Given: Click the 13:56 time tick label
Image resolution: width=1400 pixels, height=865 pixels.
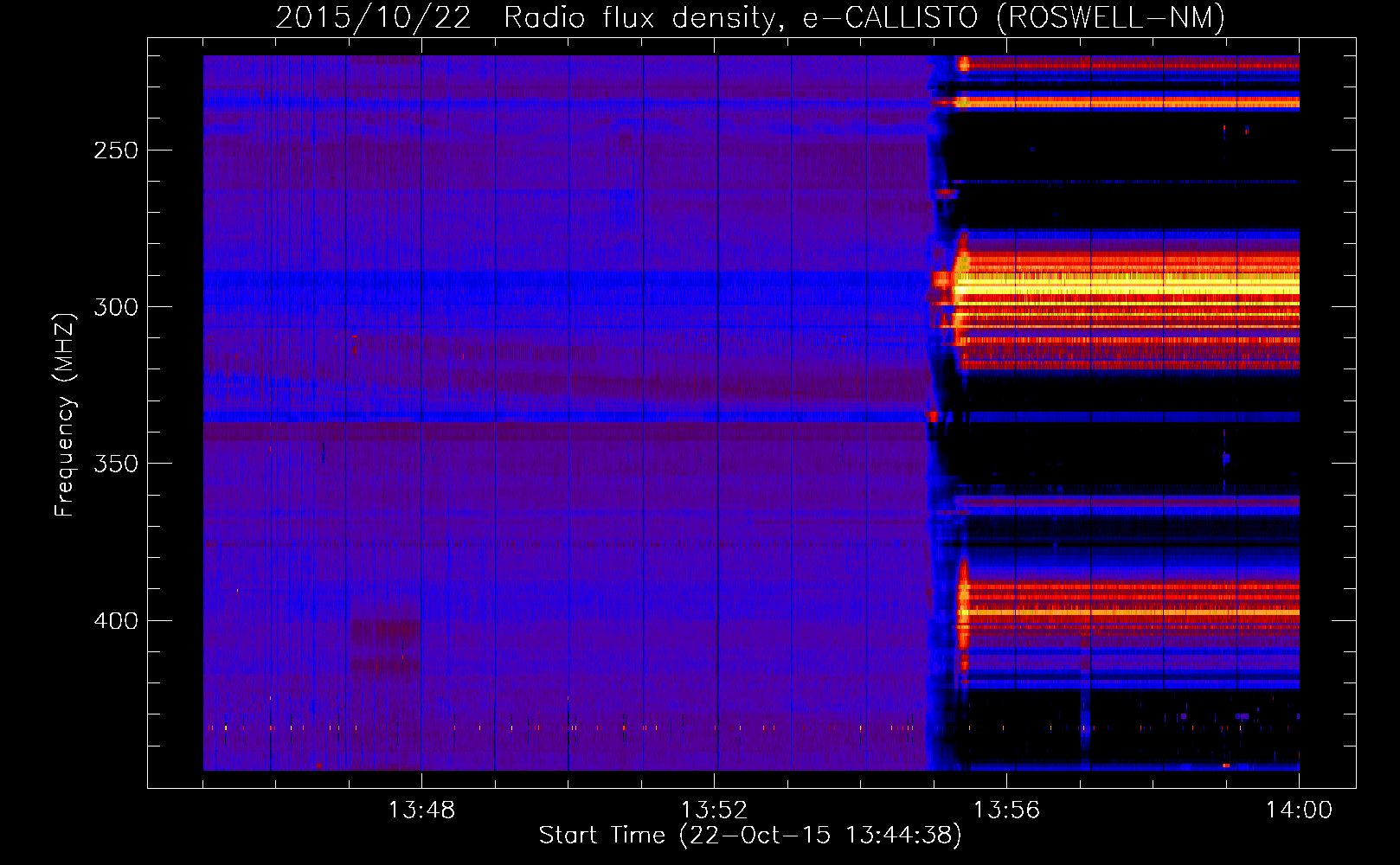Looking at the screenshot, I should pos(1006,811).
